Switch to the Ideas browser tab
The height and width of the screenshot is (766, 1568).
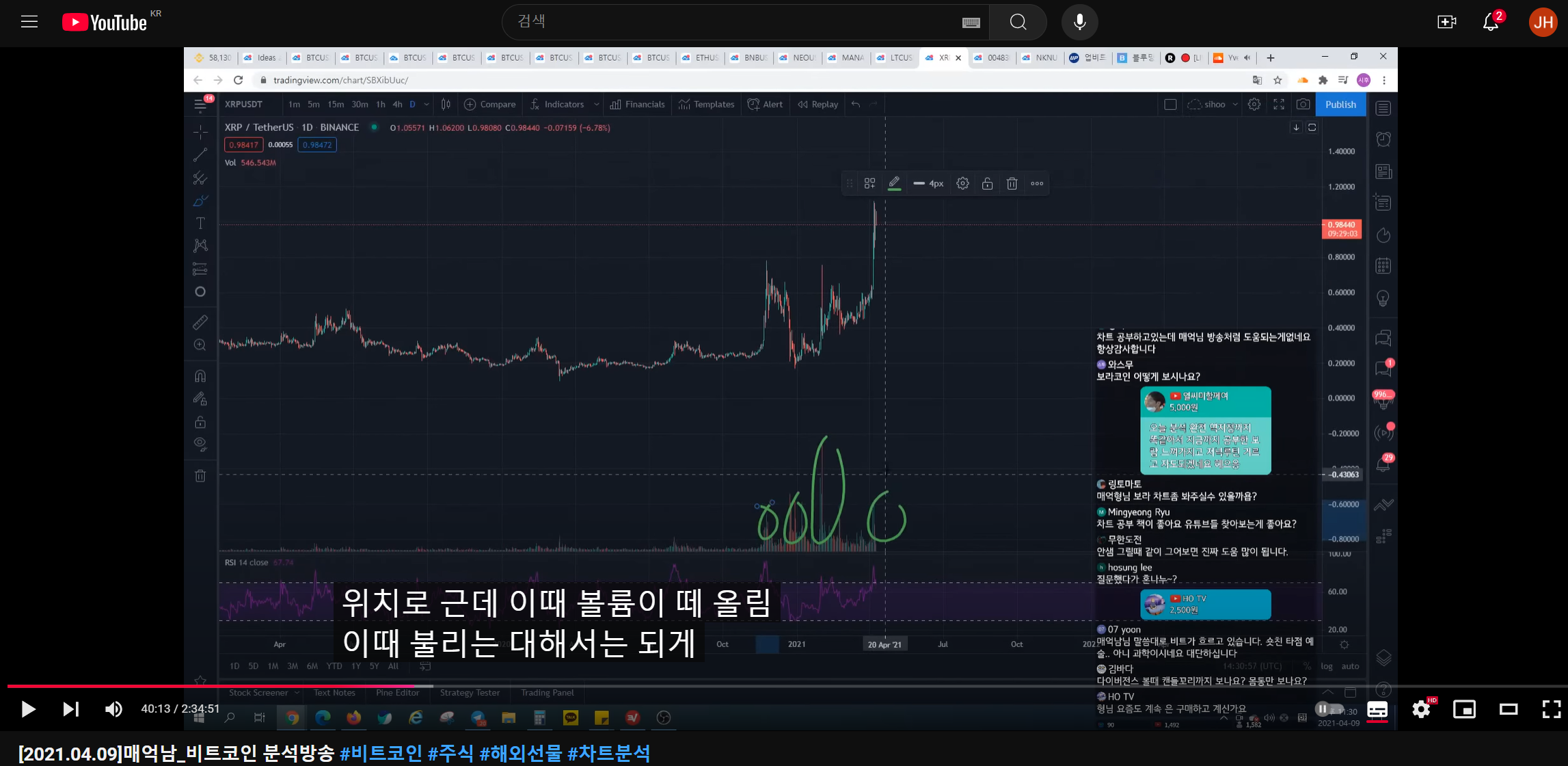[262, 57]
